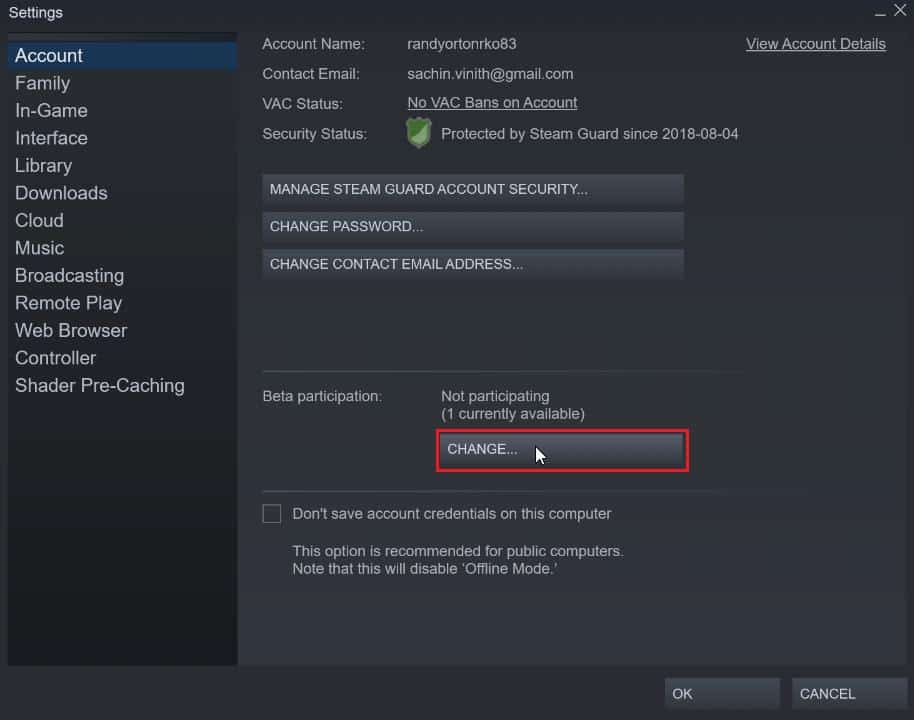Change beta participation with the Change button
914x720 pixels.
tap(561, 450)
